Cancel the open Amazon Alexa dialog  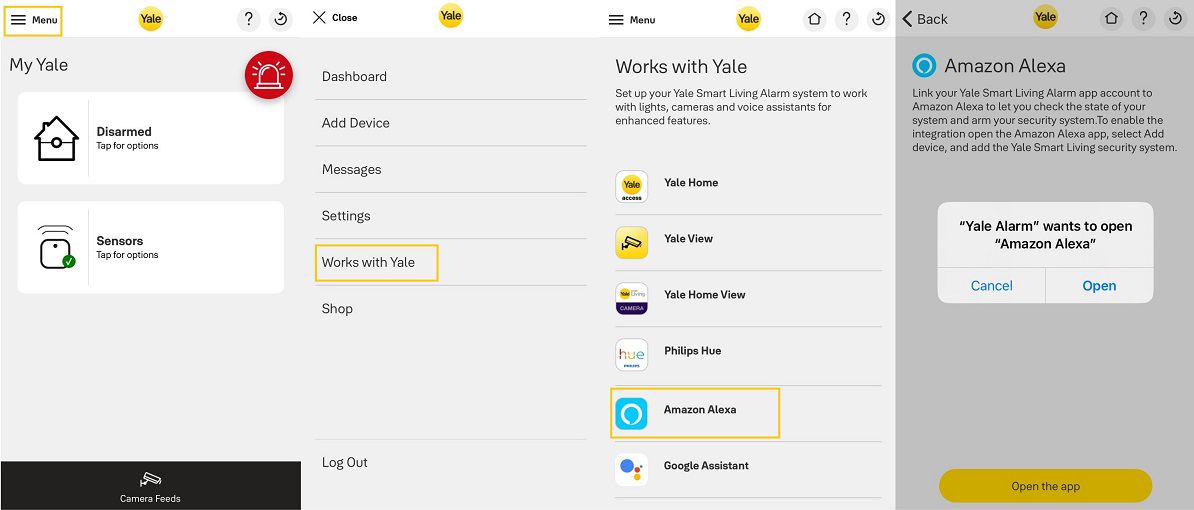pyautogui.click(x=991, y=286)
